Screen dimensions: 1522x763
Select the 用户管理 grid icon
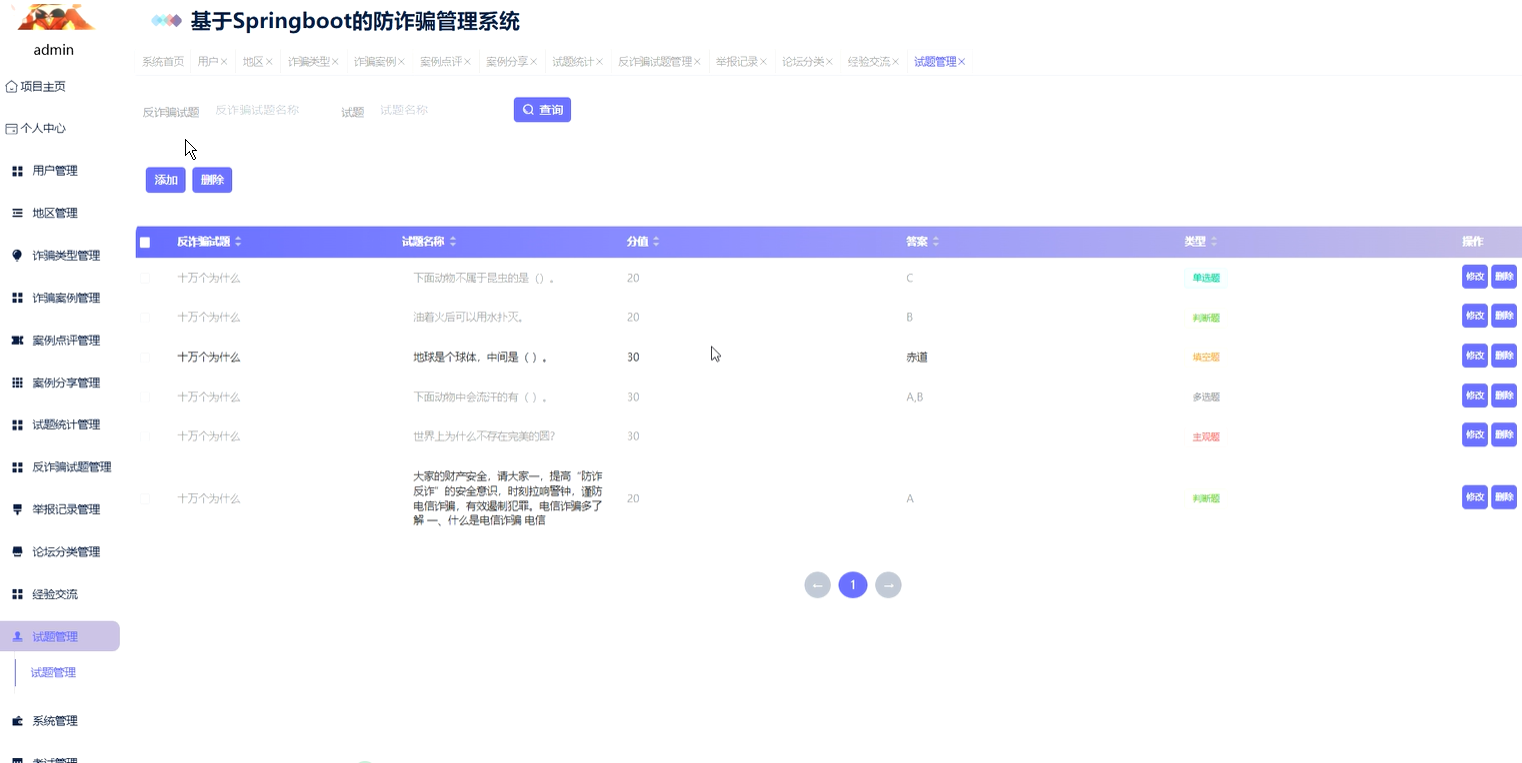17,170
